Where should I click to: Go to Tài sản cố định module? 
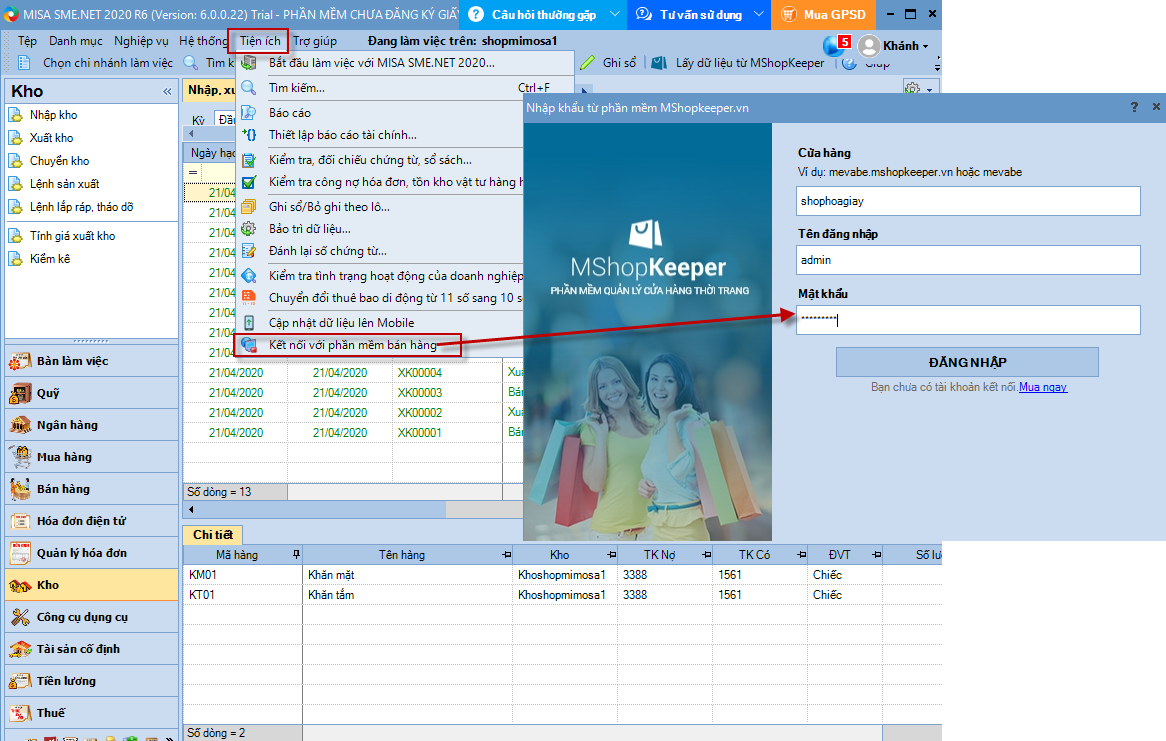point(91,649)
